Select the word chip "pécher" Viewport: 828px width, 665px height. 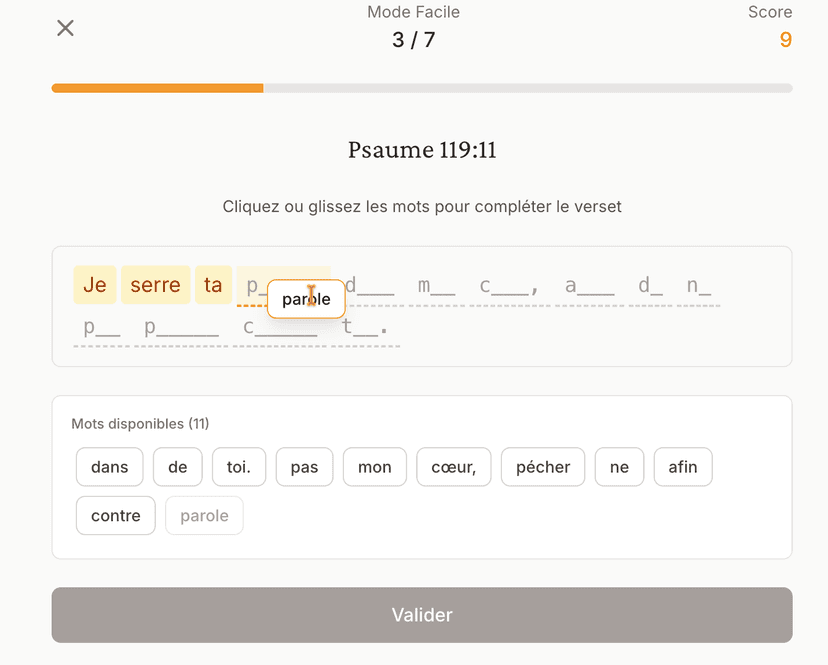click(x=542, y=466)
